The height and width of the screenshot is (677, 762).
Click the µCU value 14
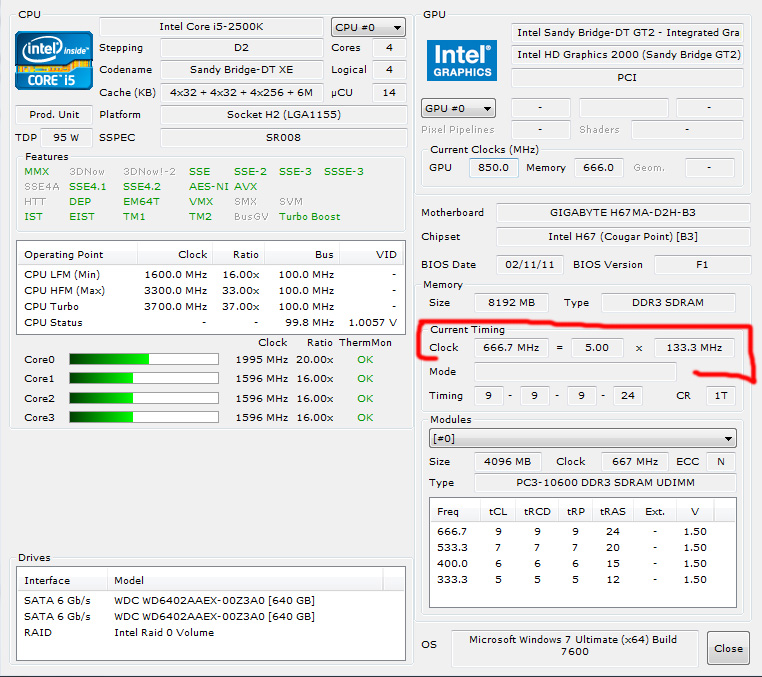click(389, 92)
